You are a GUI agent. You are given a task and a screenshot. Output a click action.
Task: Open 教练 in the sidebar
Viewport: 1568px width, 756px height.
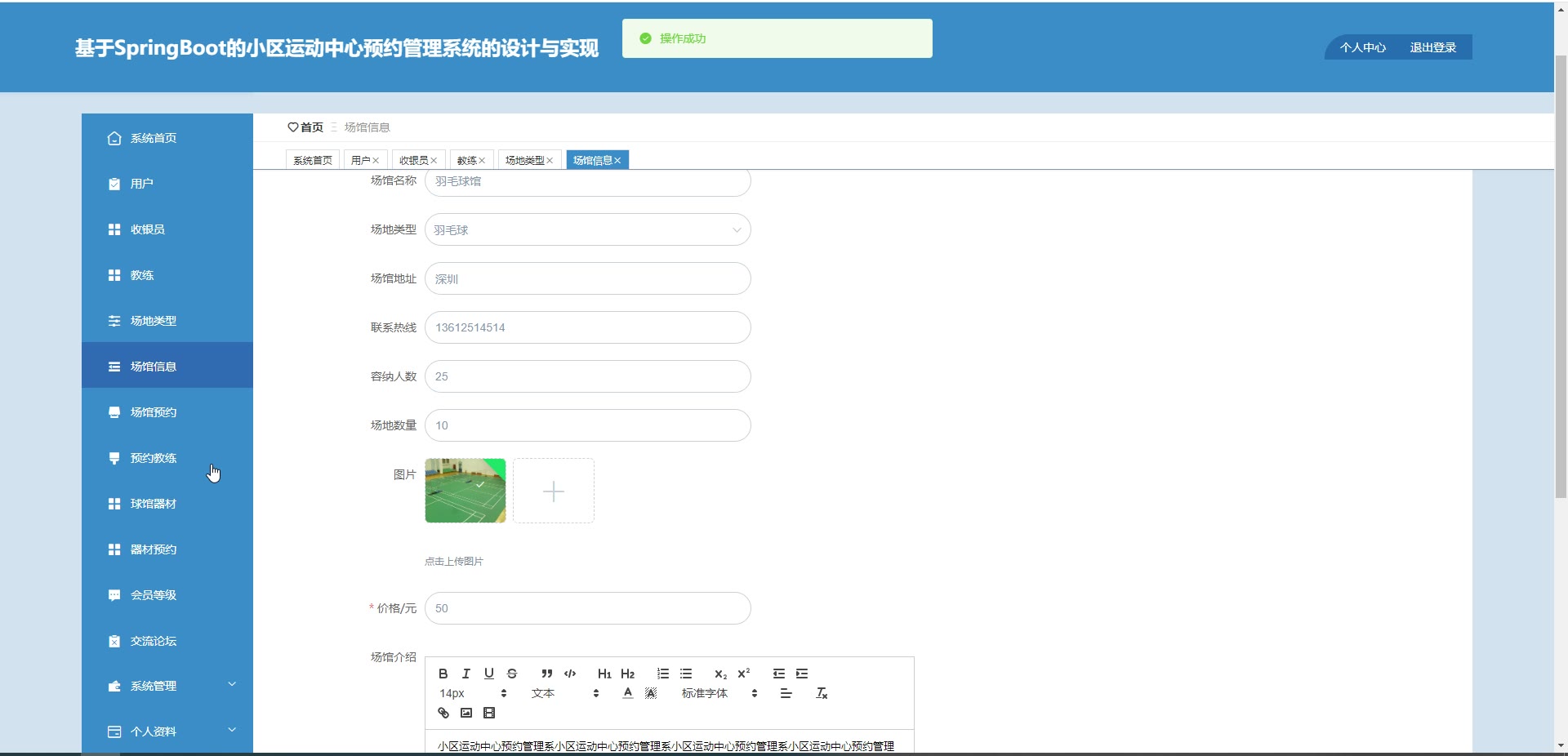[167, 275]
